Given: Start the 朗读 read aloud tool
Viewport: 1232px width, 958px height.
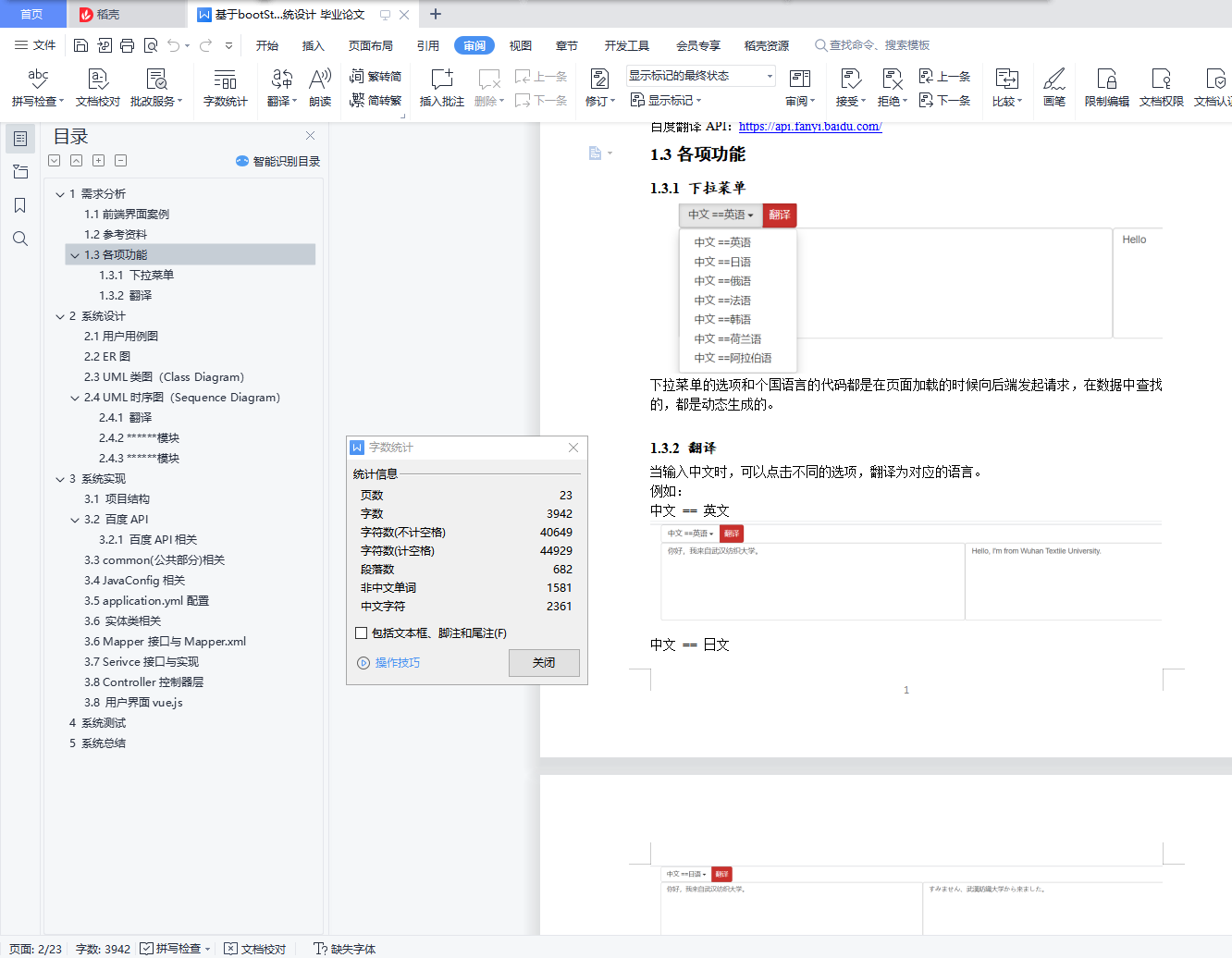Looking at the screenshot, I should pyautogui.click(x=320, y=87).
